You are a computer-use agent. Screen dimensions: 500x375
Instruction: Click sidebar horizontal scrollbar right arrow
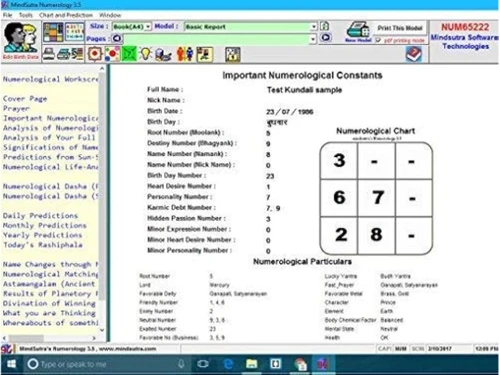(x=94, y=338)
